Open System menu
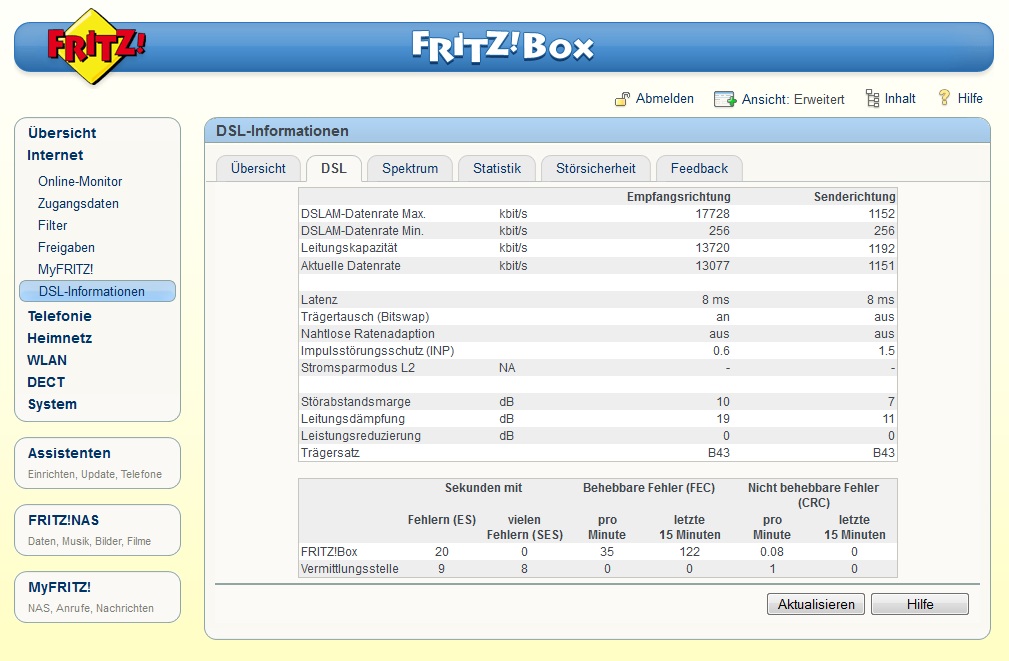 tap(52, 404)
